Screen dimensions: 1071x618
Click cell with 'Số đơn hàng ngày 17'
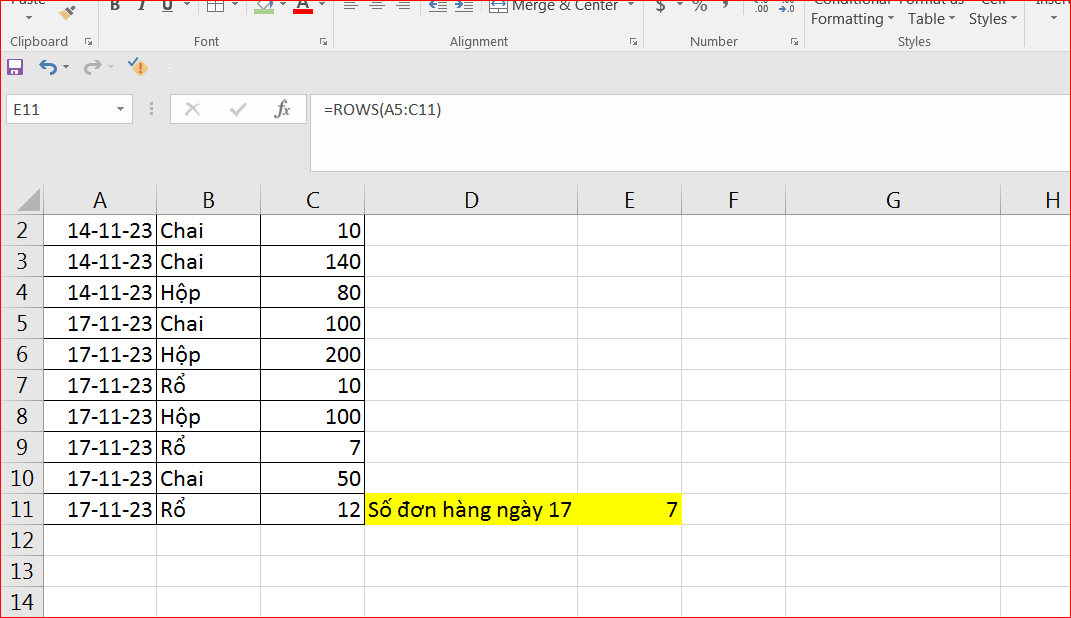(x=471, y=509)
